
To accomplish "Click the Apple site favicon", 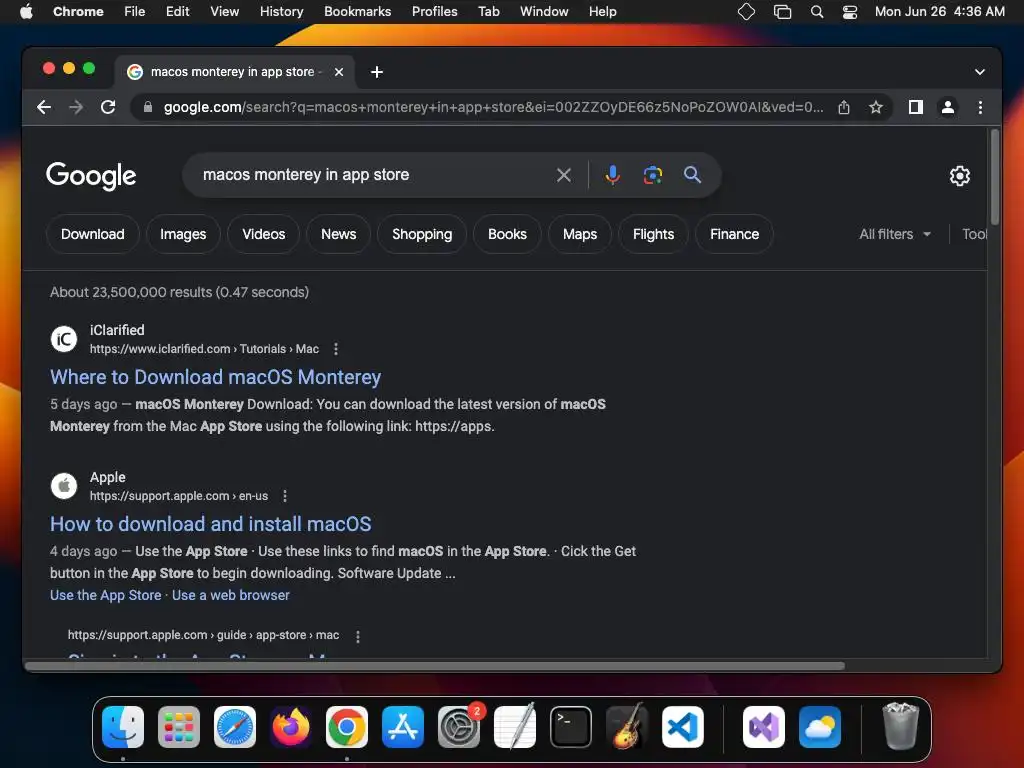I will (64, 485).
